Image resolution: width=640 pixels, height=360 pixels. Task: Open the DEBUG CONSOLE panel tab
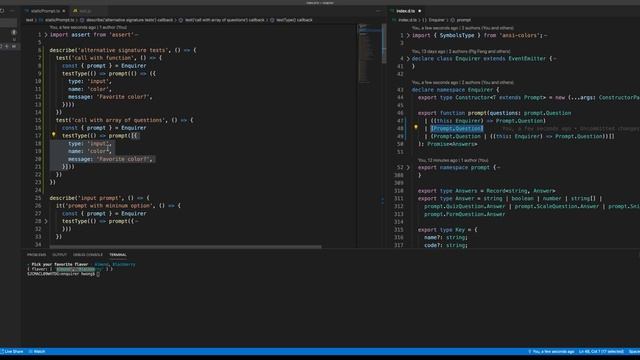tap(88, 255)
